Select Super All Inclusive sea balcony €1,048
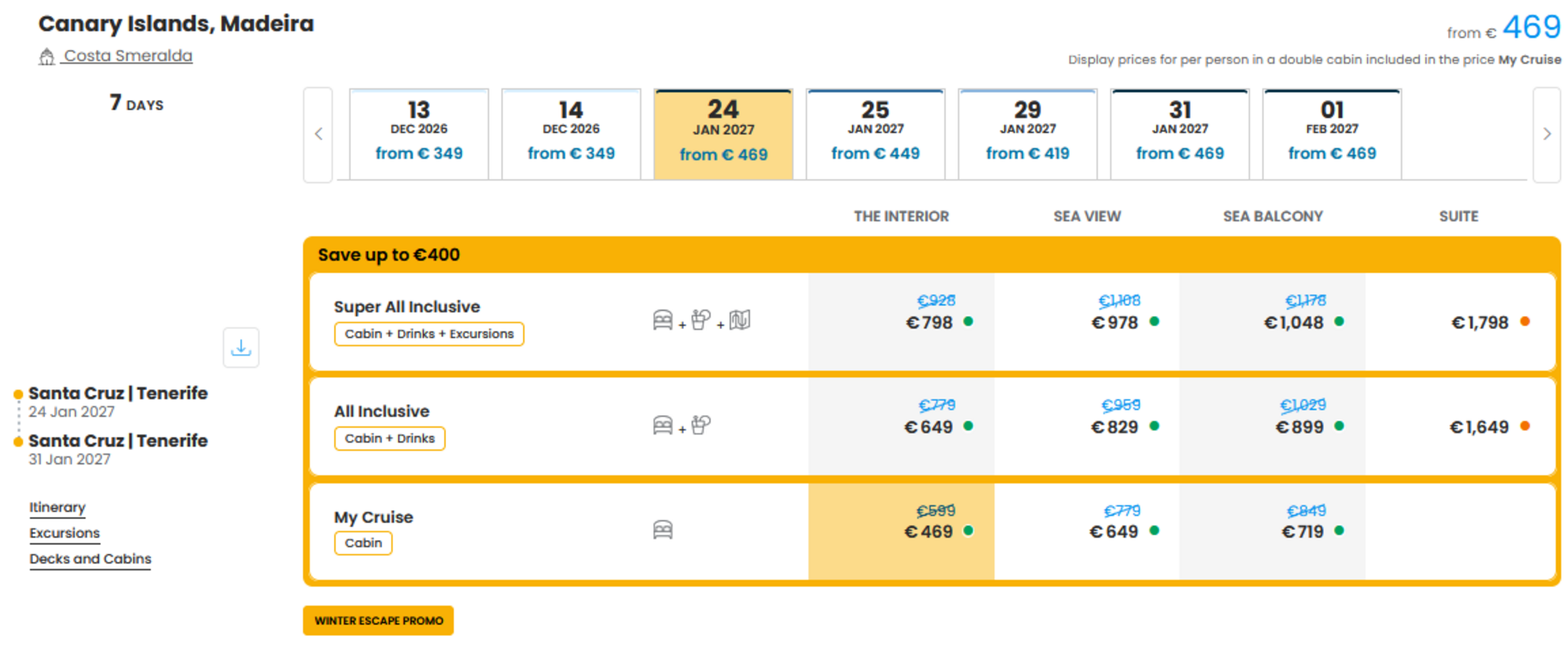Screen dimensions: 1568x645 click(x=1293, y=322)
